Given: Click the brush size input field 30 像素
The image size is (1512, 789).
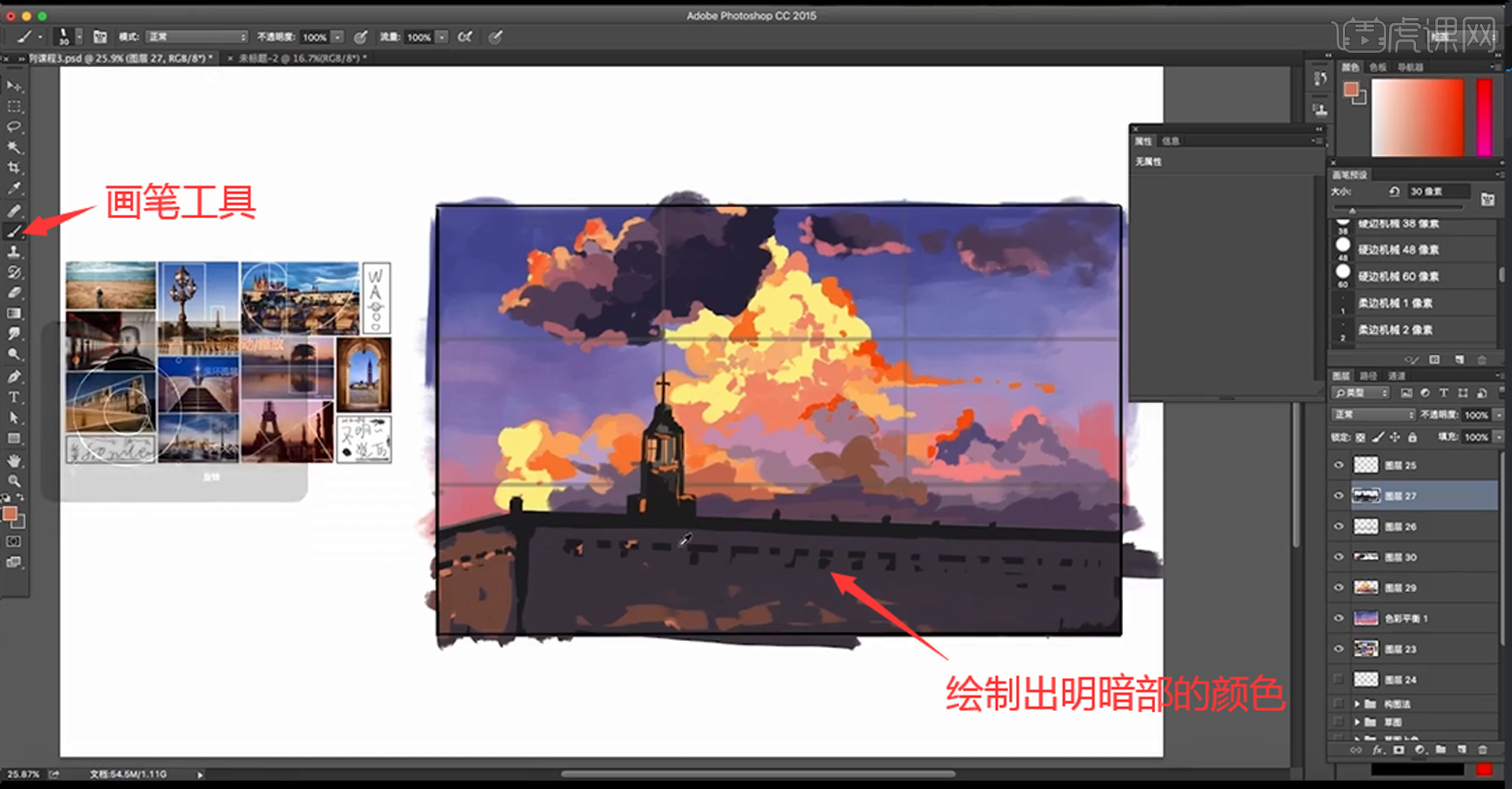Looking at the screenshot, I should click(x=1438, y=191).
